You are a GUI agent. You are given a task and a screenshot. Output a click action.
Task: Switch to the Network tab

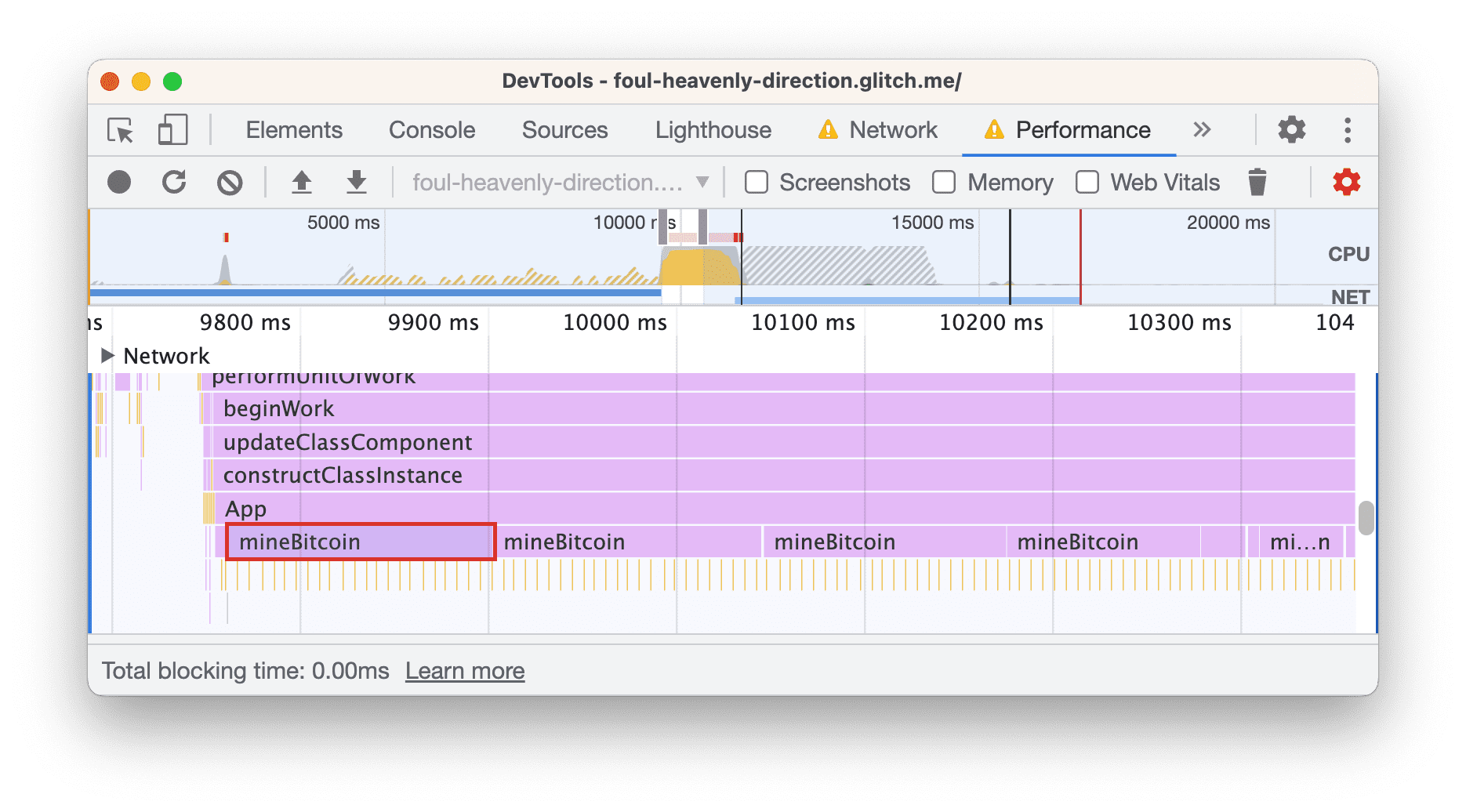coord(893,130)
